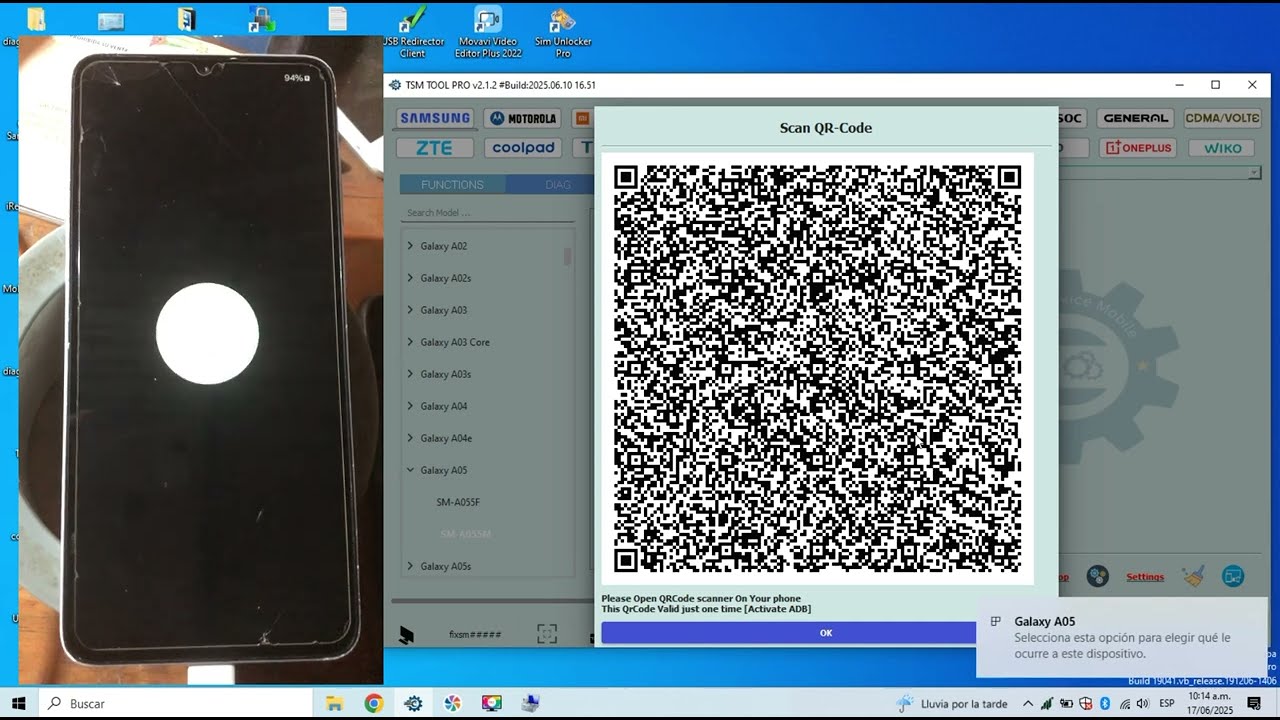Open the notification center icon
The width and height of the screenshot is (1280, 720).
(1254, 703)
